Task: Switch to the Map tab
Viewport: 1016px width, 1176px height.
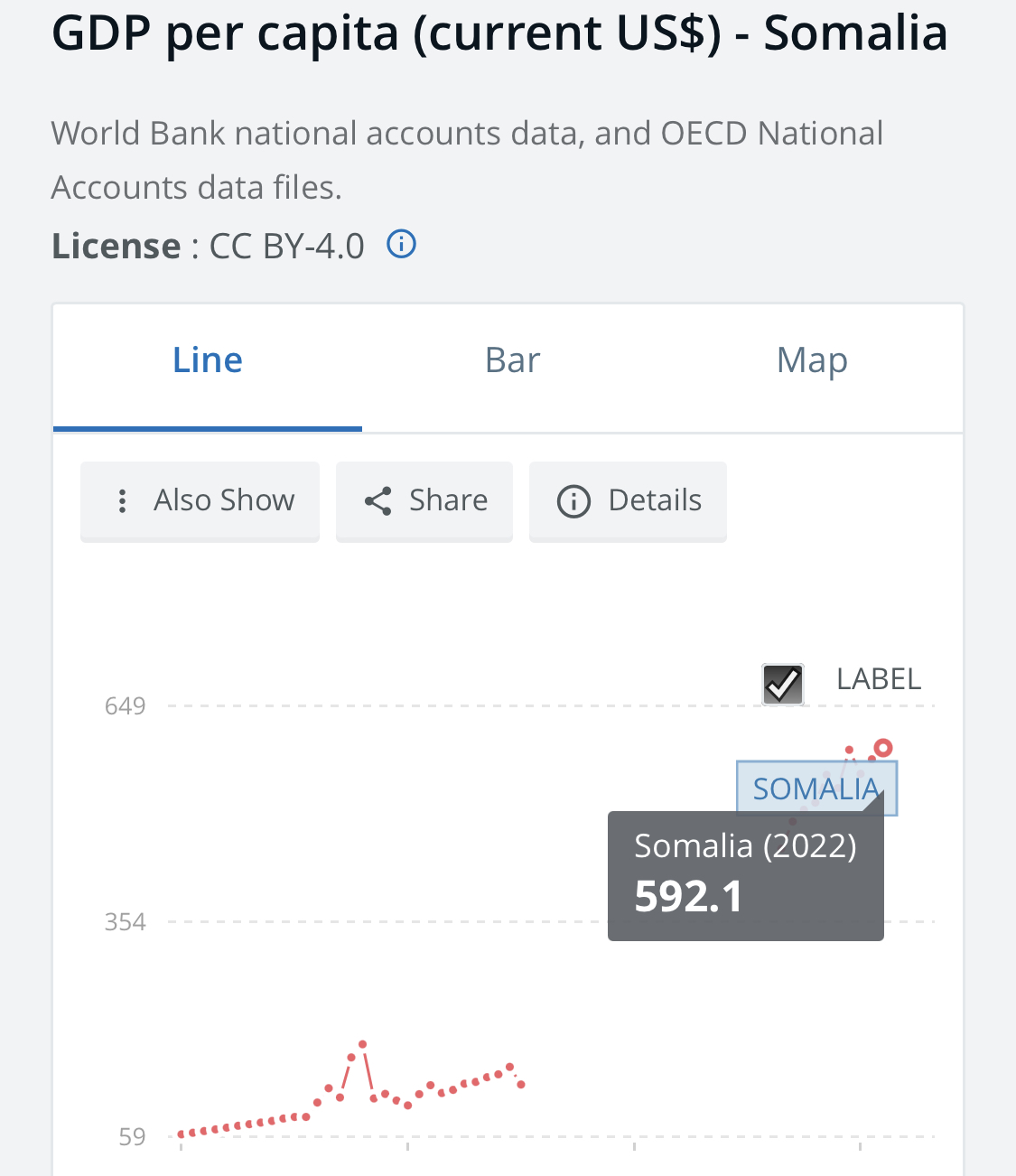Action: tap(811, 360)
